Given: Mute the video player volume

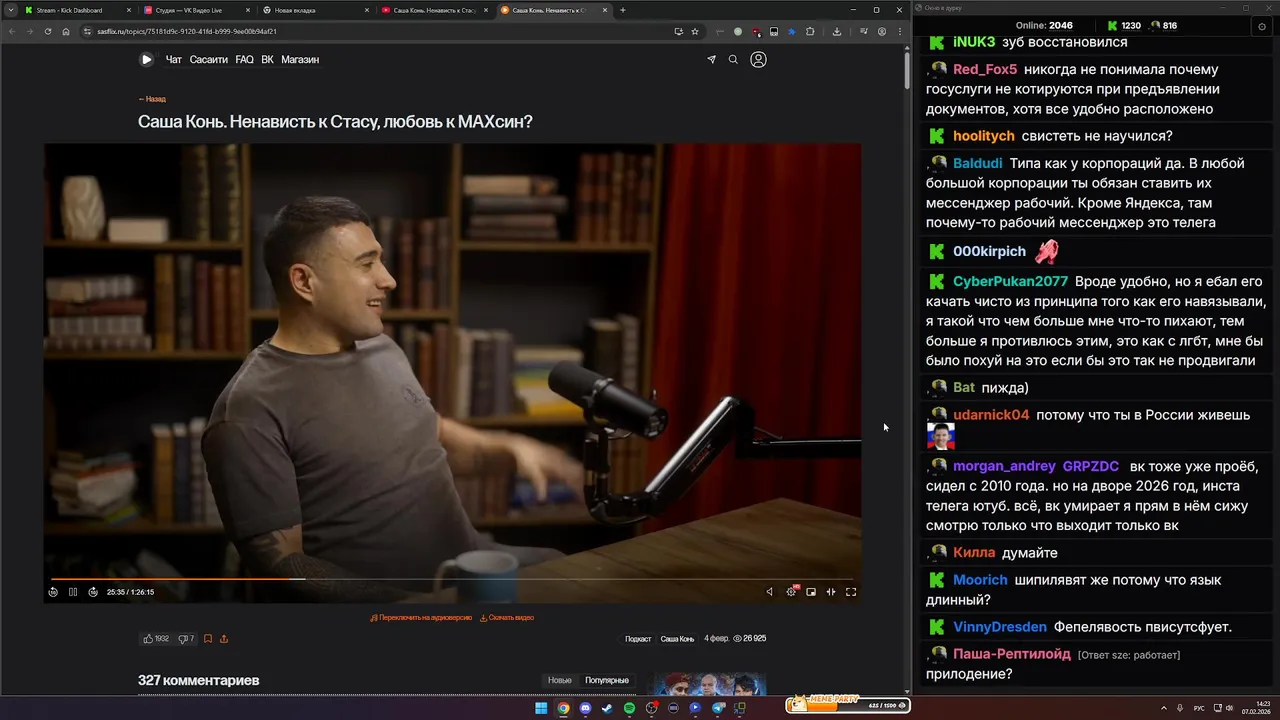Looking at the screenshot, I should coord(769,592).
